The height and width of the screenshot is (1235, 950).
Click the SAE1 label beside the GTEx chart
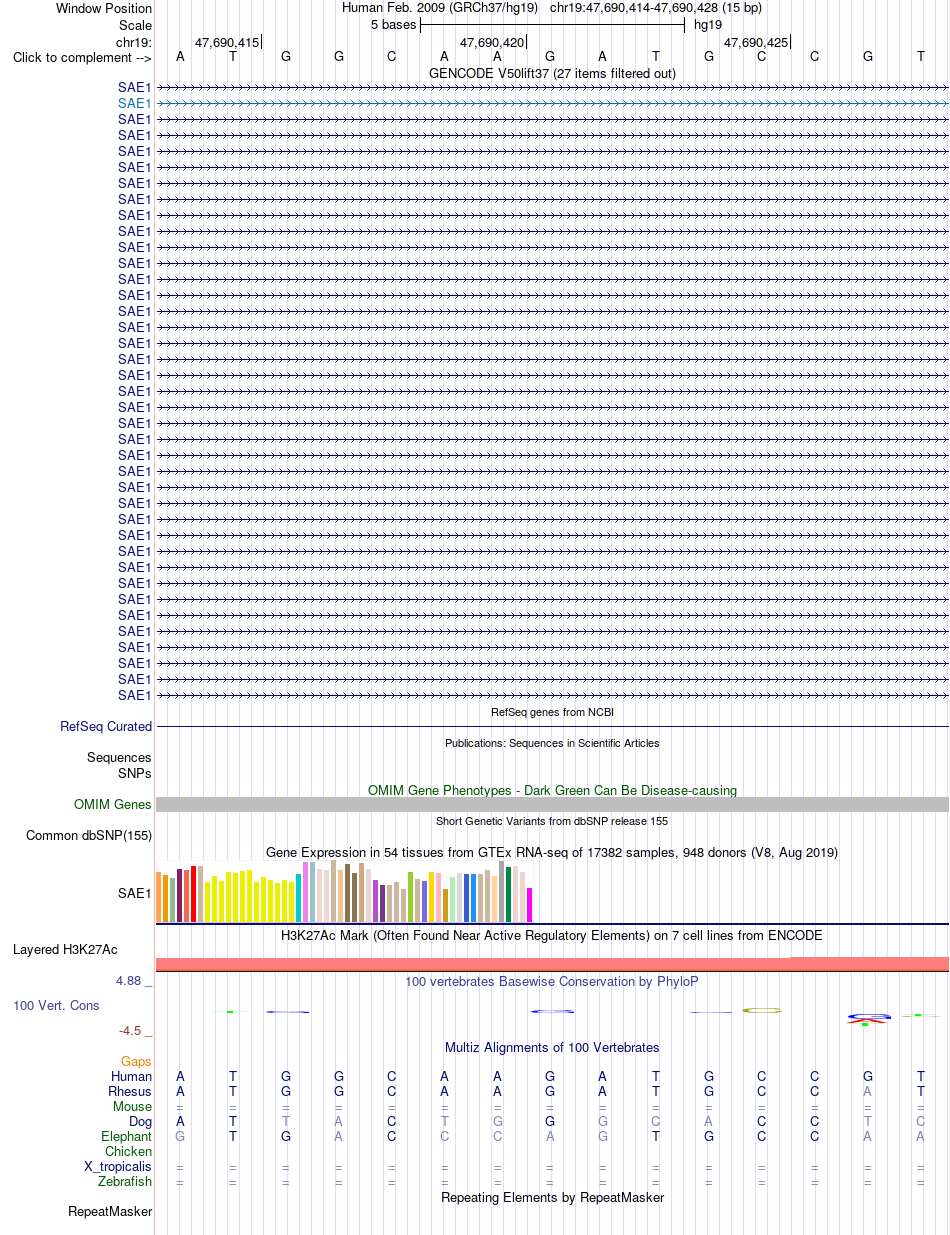click(134, 893)
